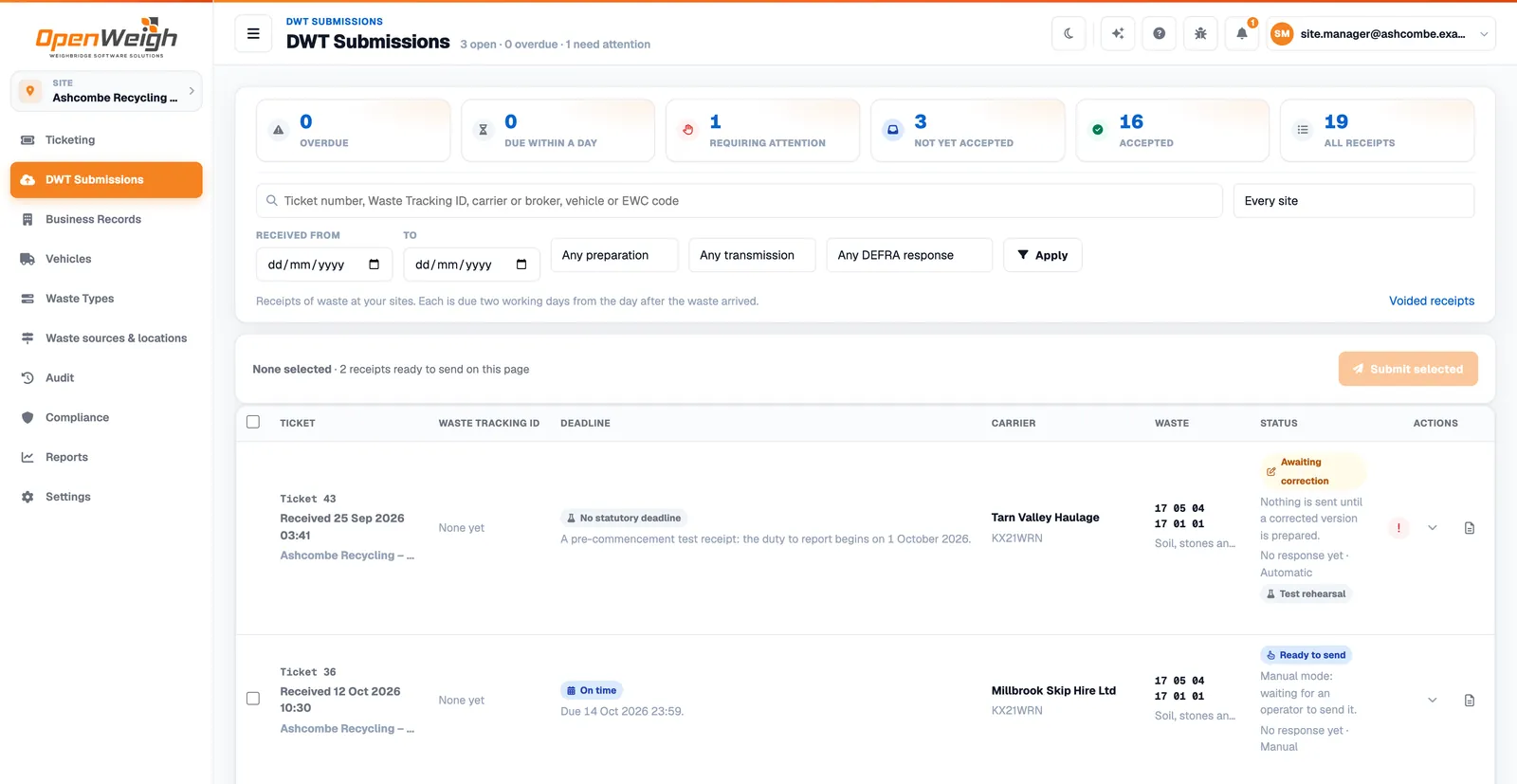Viewport: 1517px width, 784px height.
Task: Open the document icon for Ticket 36
Action: click(1470, 701)
